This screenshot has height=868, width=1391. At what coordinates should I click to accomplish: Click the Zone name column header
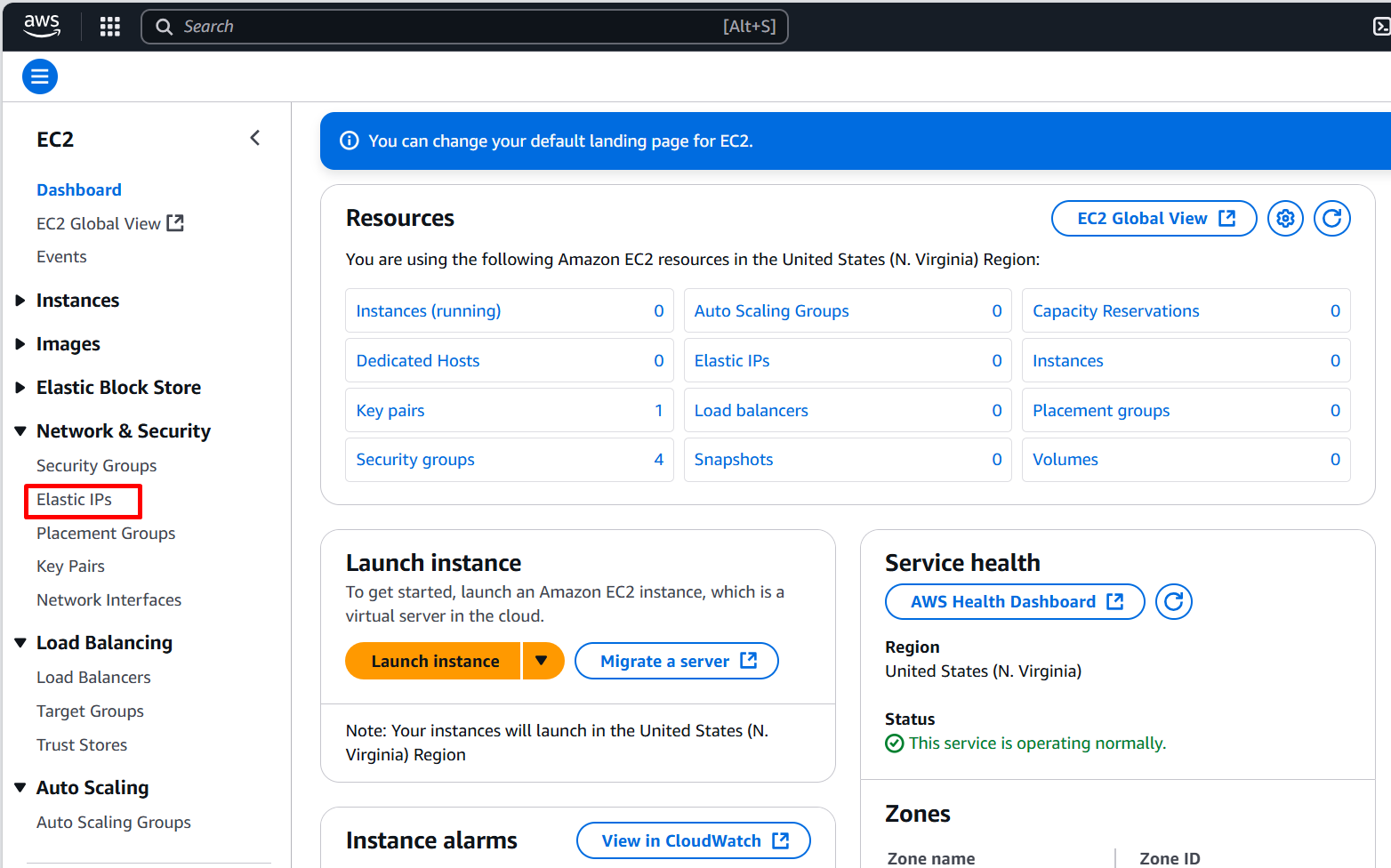point(931,858)
